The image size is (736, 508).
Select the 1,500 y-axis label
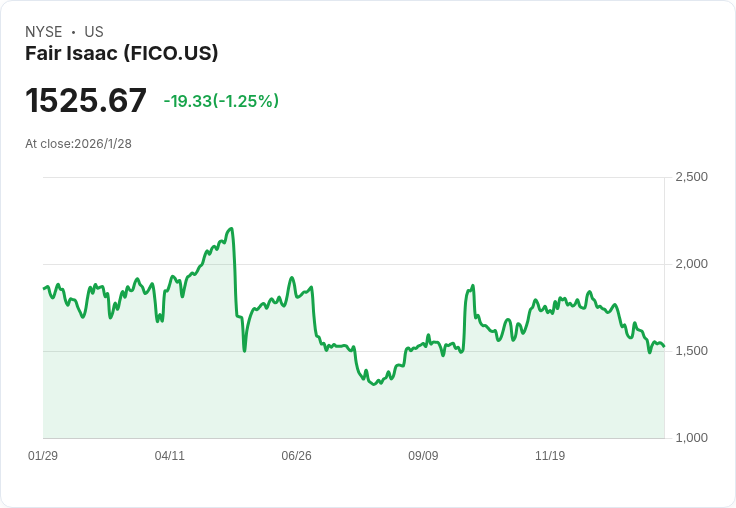point(691,351)
